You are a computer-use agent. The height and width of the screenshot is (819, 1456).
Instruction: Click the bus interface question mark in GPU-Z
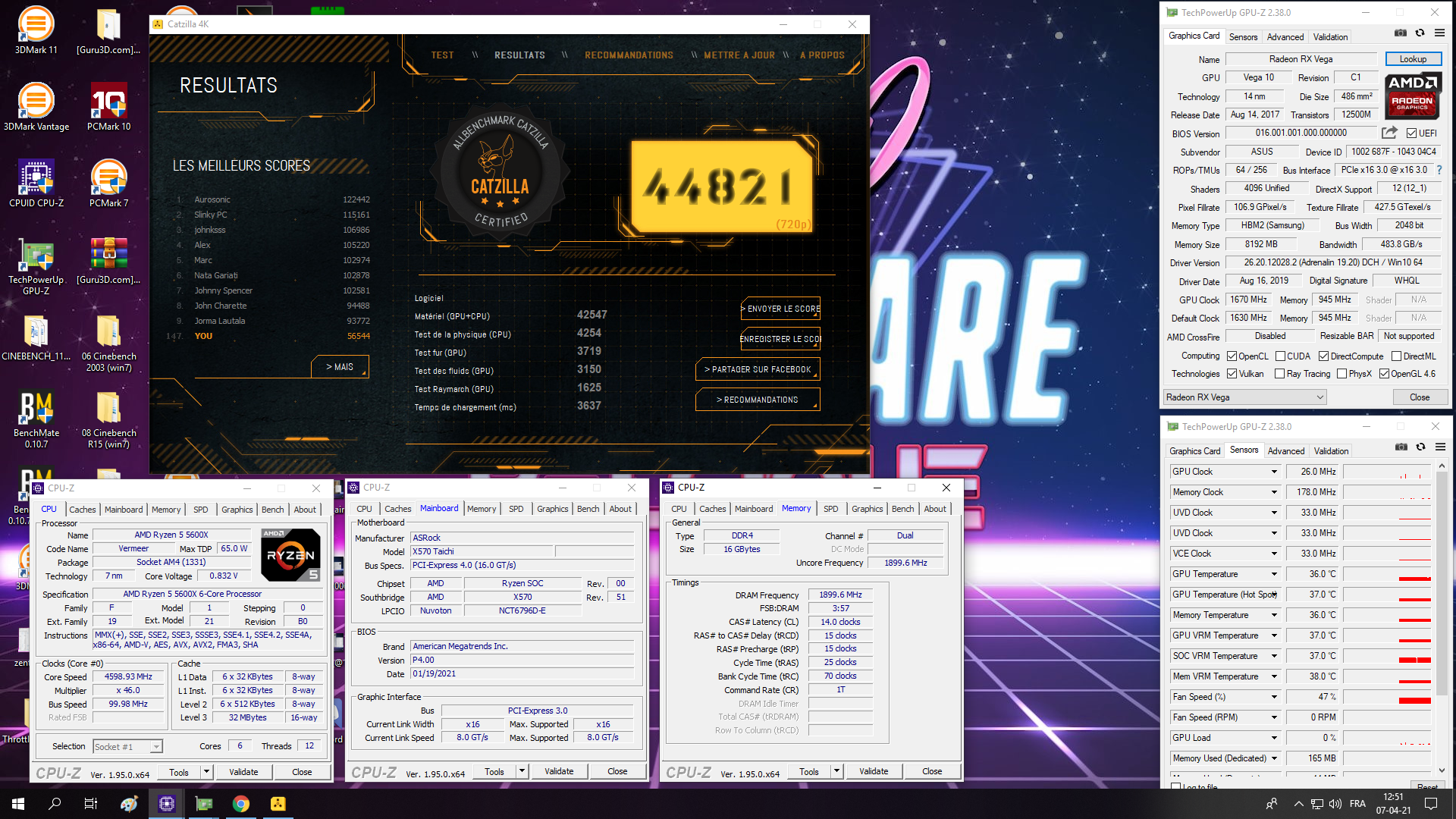click(1439, 170)
